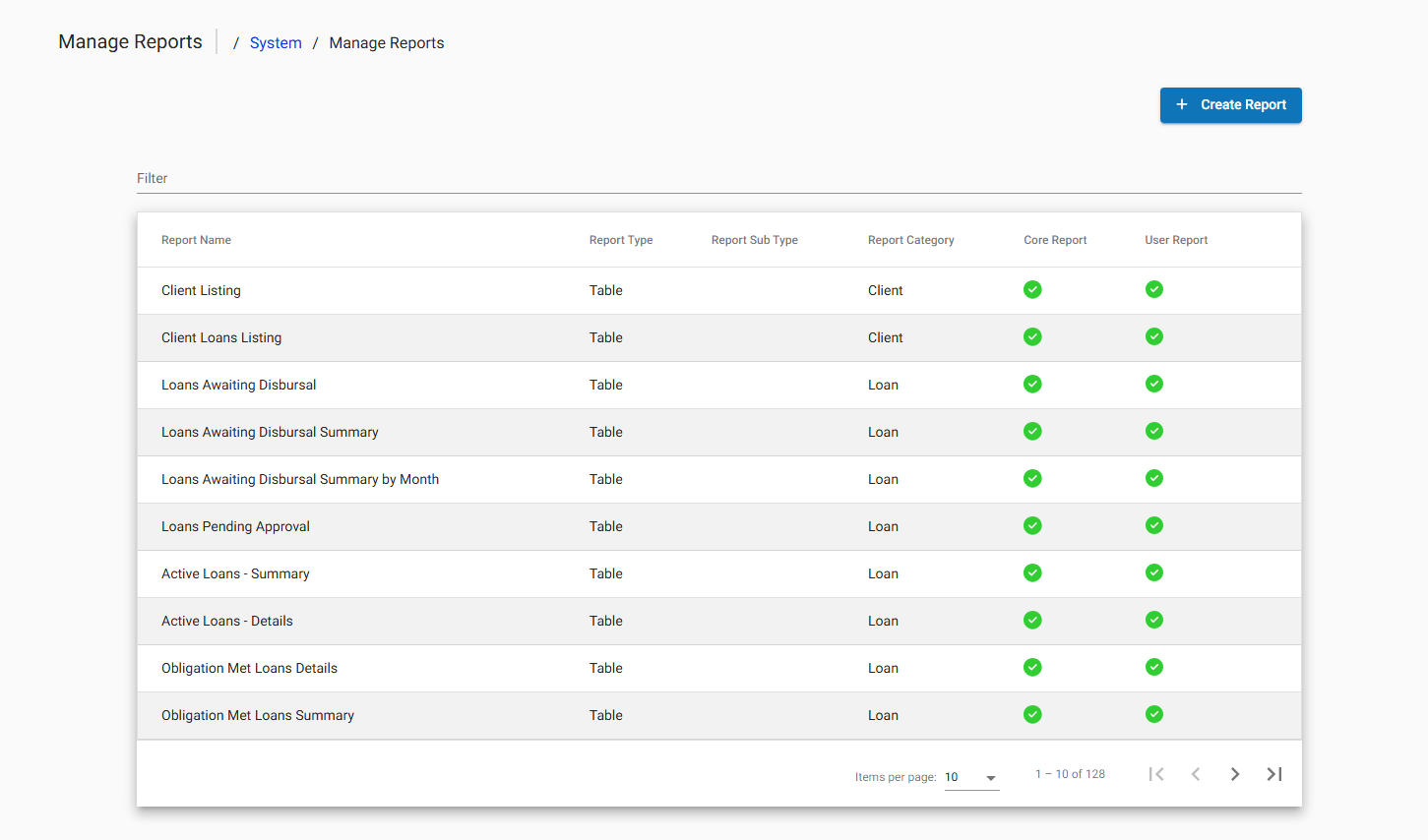Viewport: 1428px width, 840px height.
Task: Open the Client Loans Listing report
Action: [220, 336]
